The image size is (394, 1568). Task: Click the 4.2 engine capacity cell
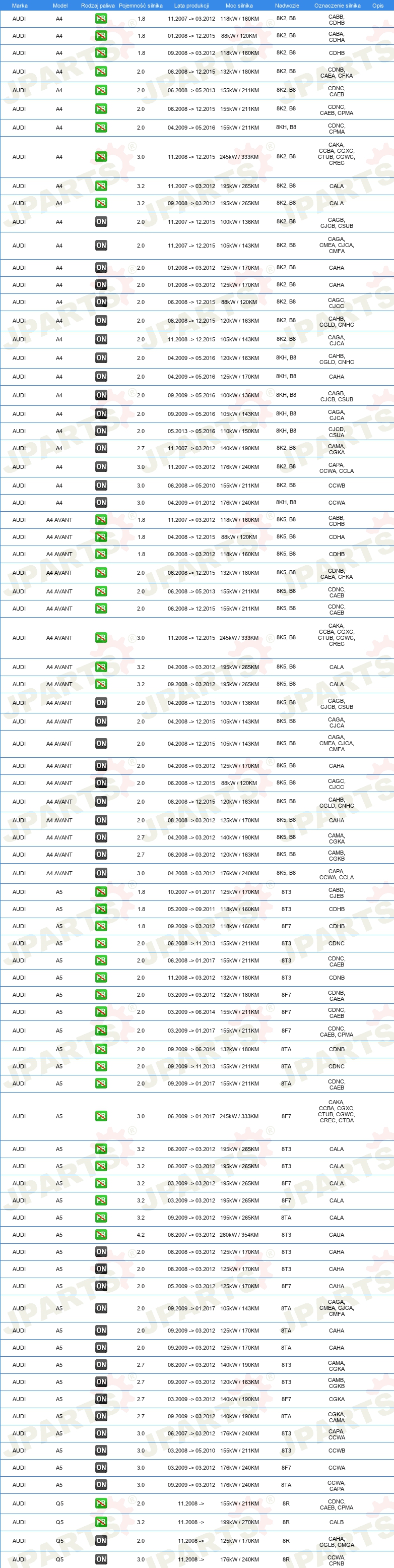(x=141, y=1234)
